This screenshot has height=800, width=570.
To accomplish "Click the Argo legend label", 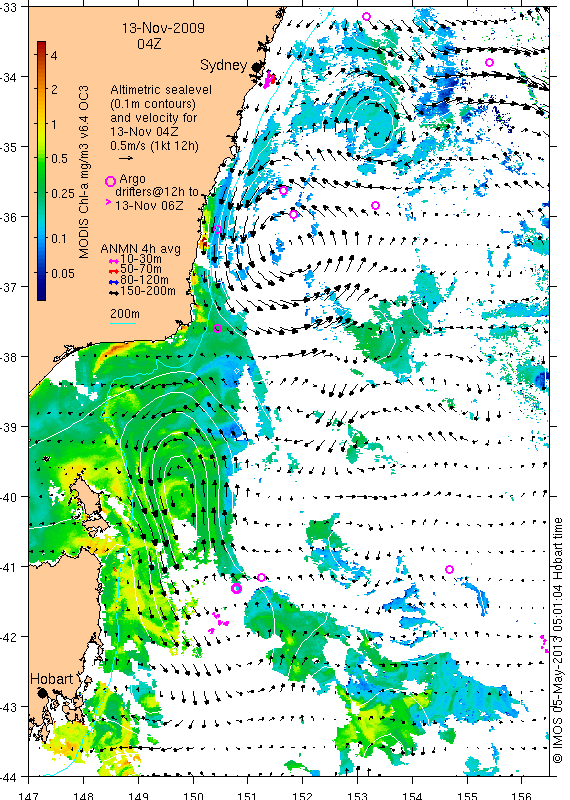I will tap(132, 179).
